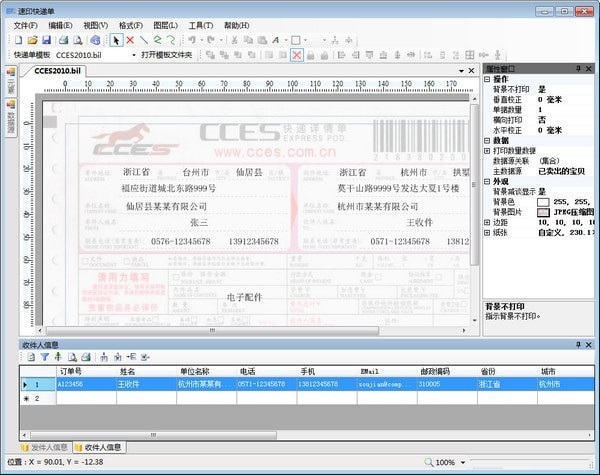The image size is (600, 475).
Task: Click the align left edges icon
Action: click(341, 55)
